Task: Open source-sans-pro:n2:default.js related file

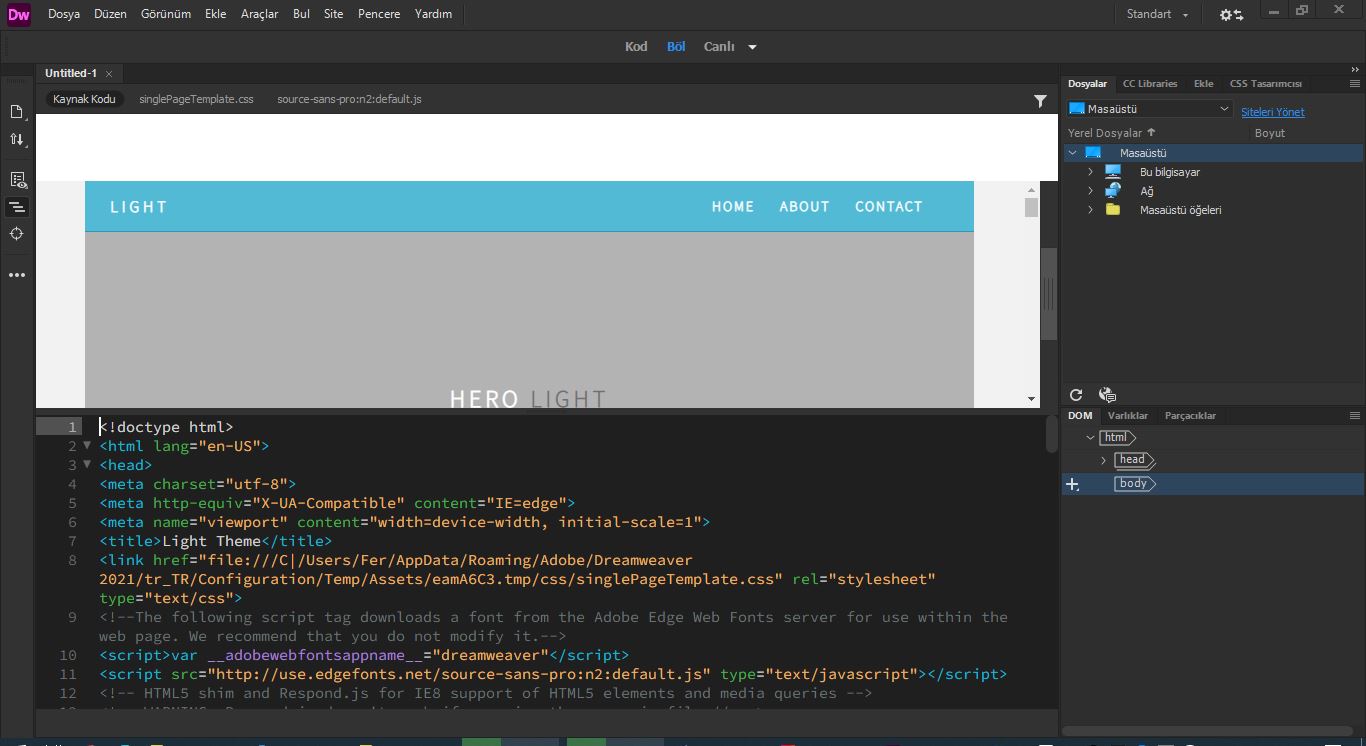Action: [x=349, y=100]
